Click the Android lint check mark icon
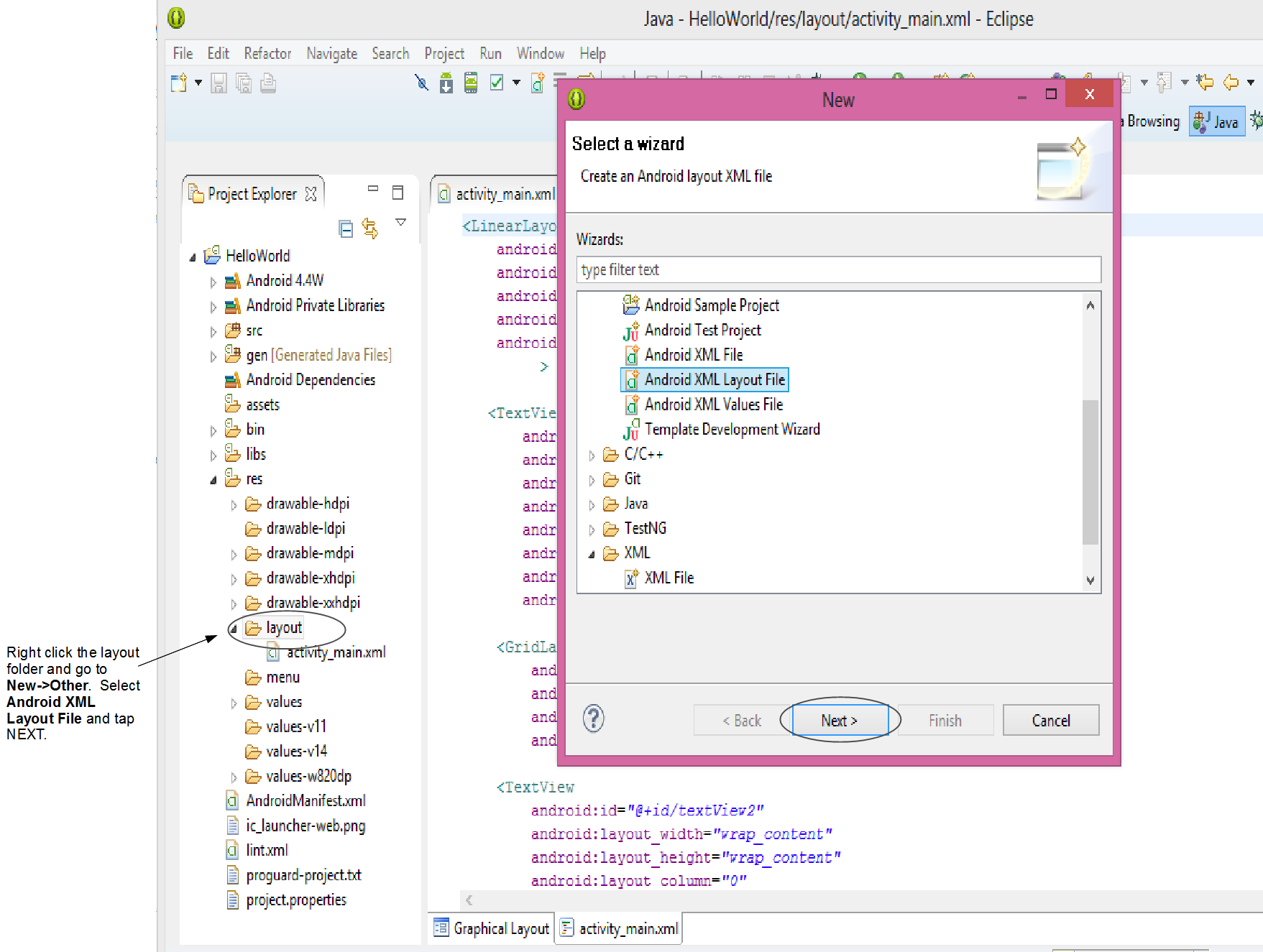The image size is (1263, 952). [x=497, y=83]
